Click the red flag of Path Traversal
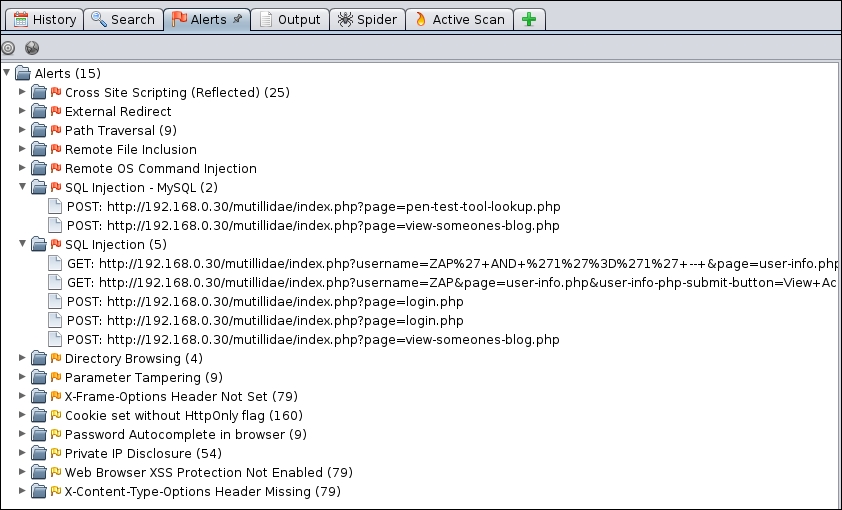842x510 pixels. pyautogui.click(x=56, y=130)
